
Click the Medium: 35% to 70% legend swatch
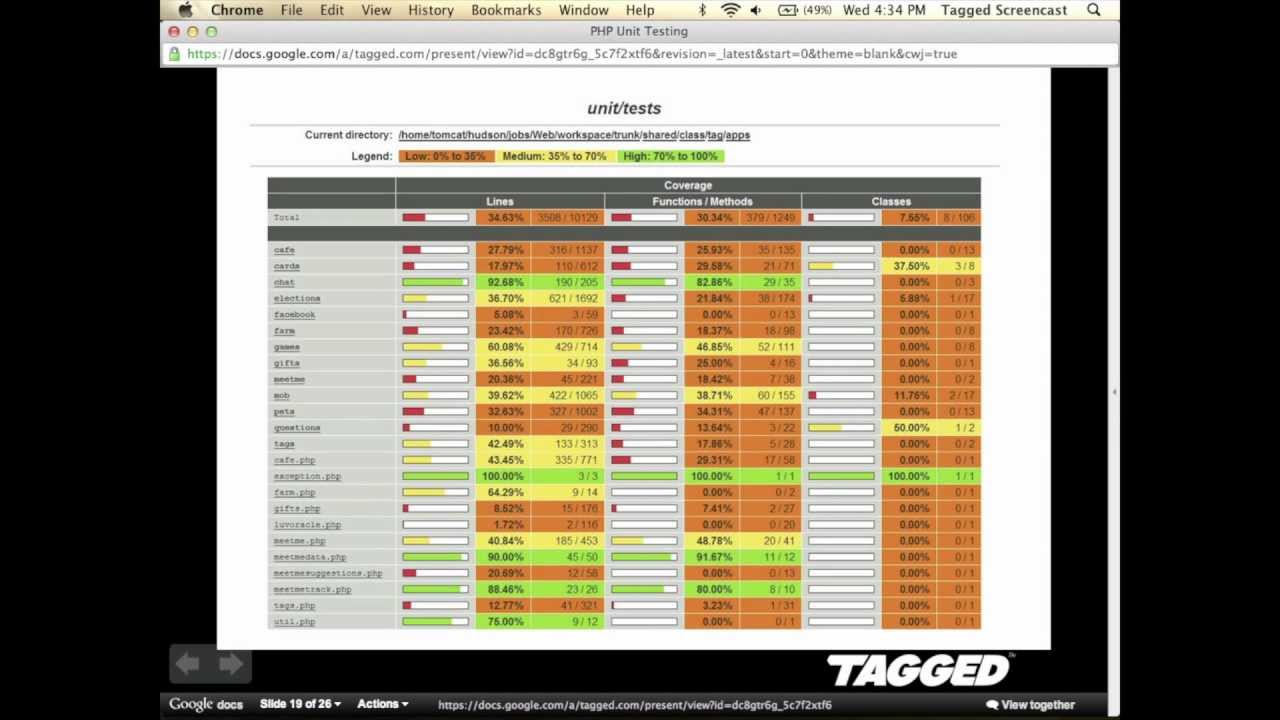point(554,156)
